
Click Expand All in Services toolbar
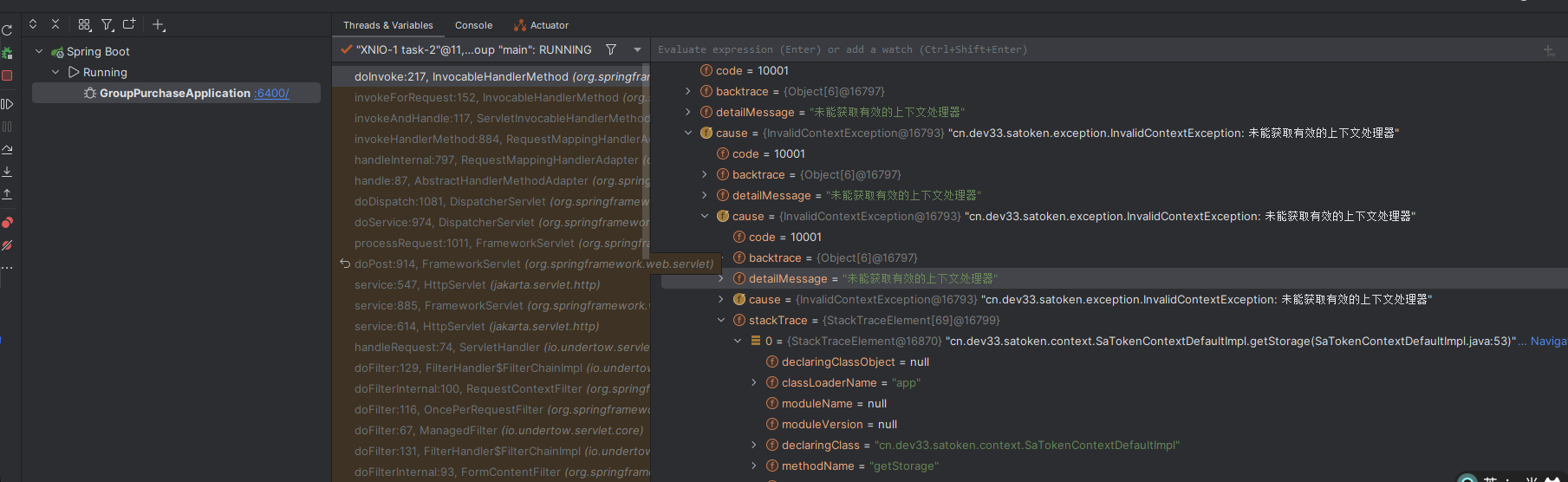(x=33, y=24)
